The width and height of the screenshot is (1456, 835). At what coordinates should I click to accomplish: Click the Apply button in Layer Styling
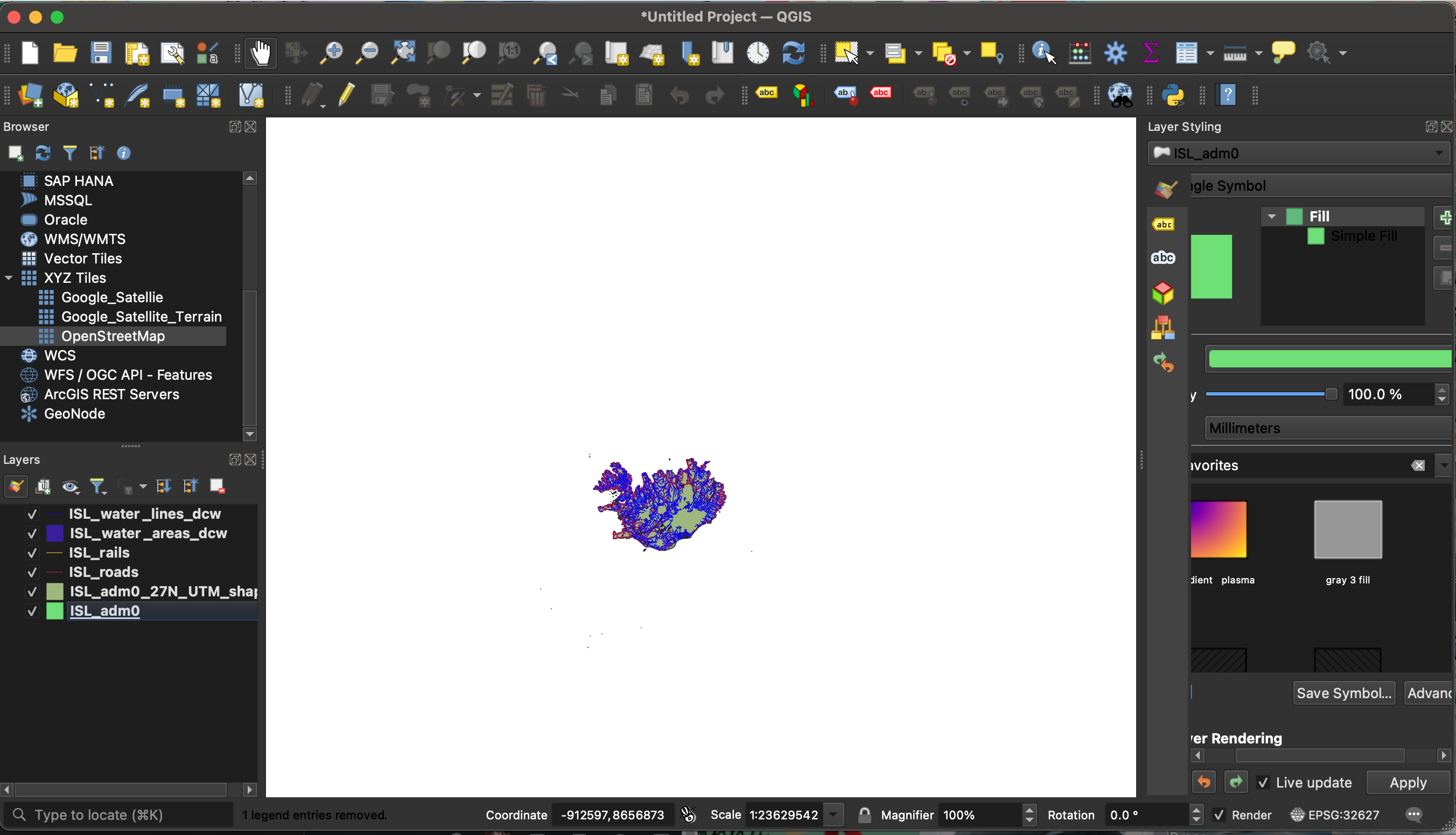tap(1407, 782)
